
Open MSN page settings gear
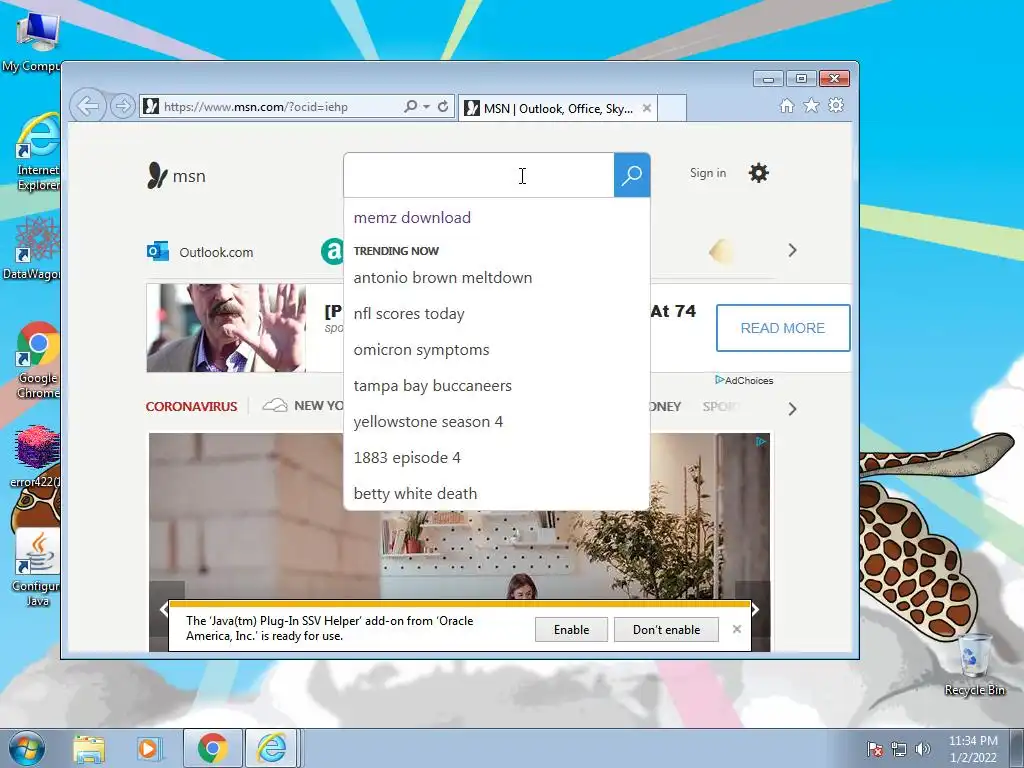pyautogui.click(x=758, y=173)
